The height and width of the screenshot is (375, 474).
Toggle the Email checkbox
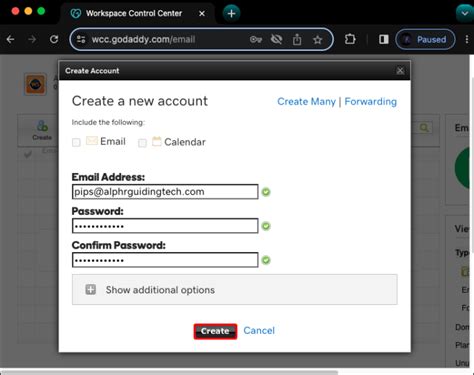pyautogui.click(x=76, y=143)
